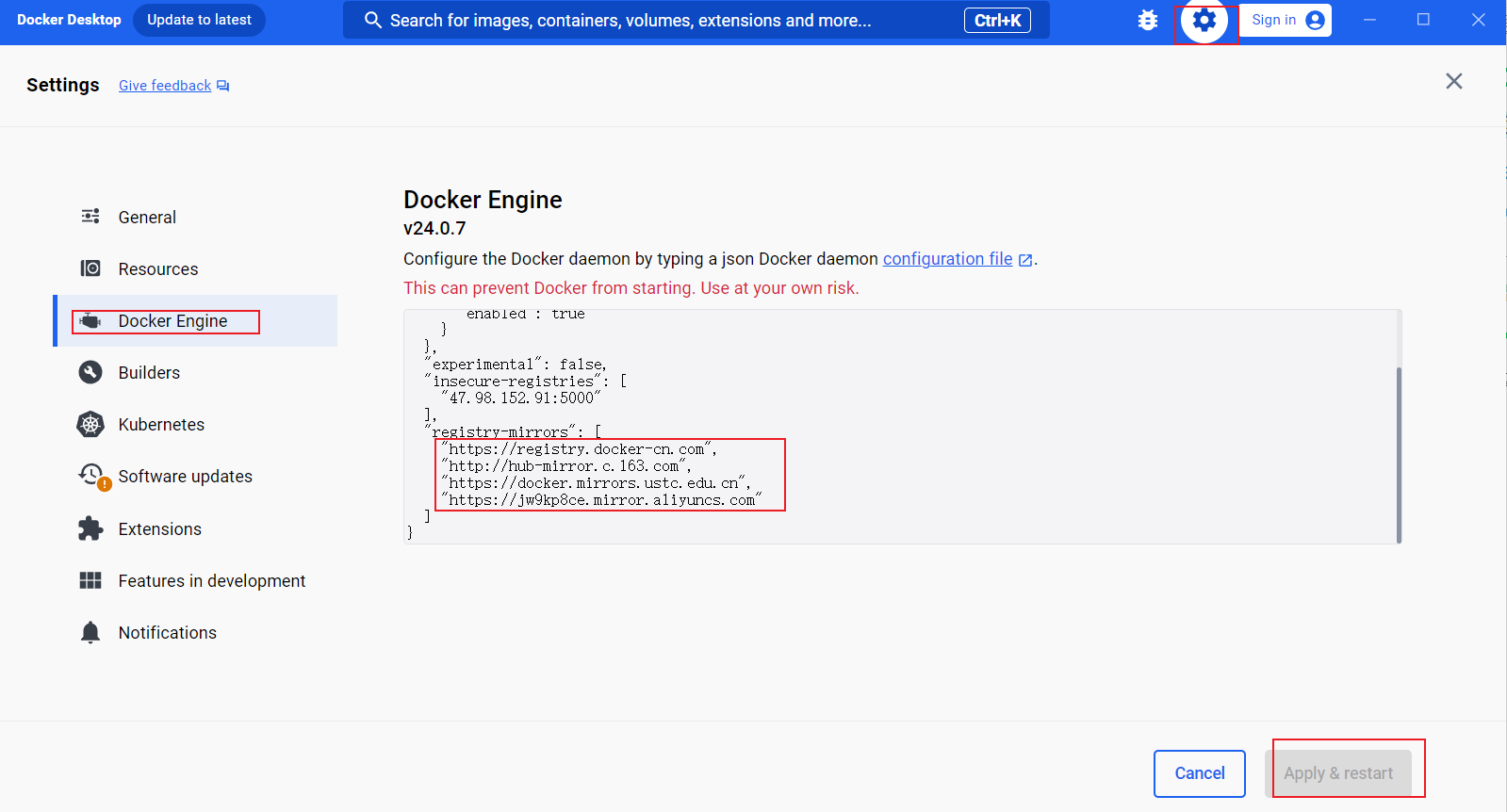Open the configuration file link
This screenshot has width=1507, height=812.
(x=947, y=259)
